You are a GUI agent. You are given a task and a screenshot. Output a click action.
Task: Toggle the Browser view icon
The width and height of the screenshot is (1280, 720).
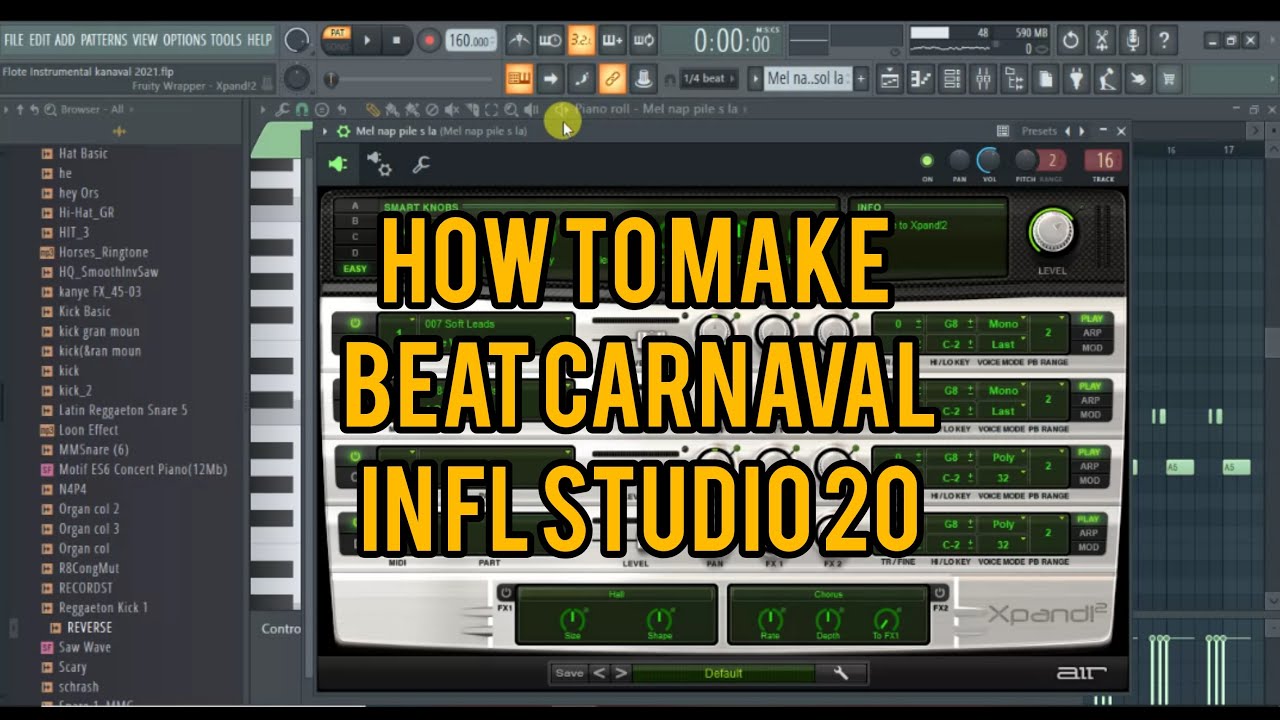pos(1014,78)
